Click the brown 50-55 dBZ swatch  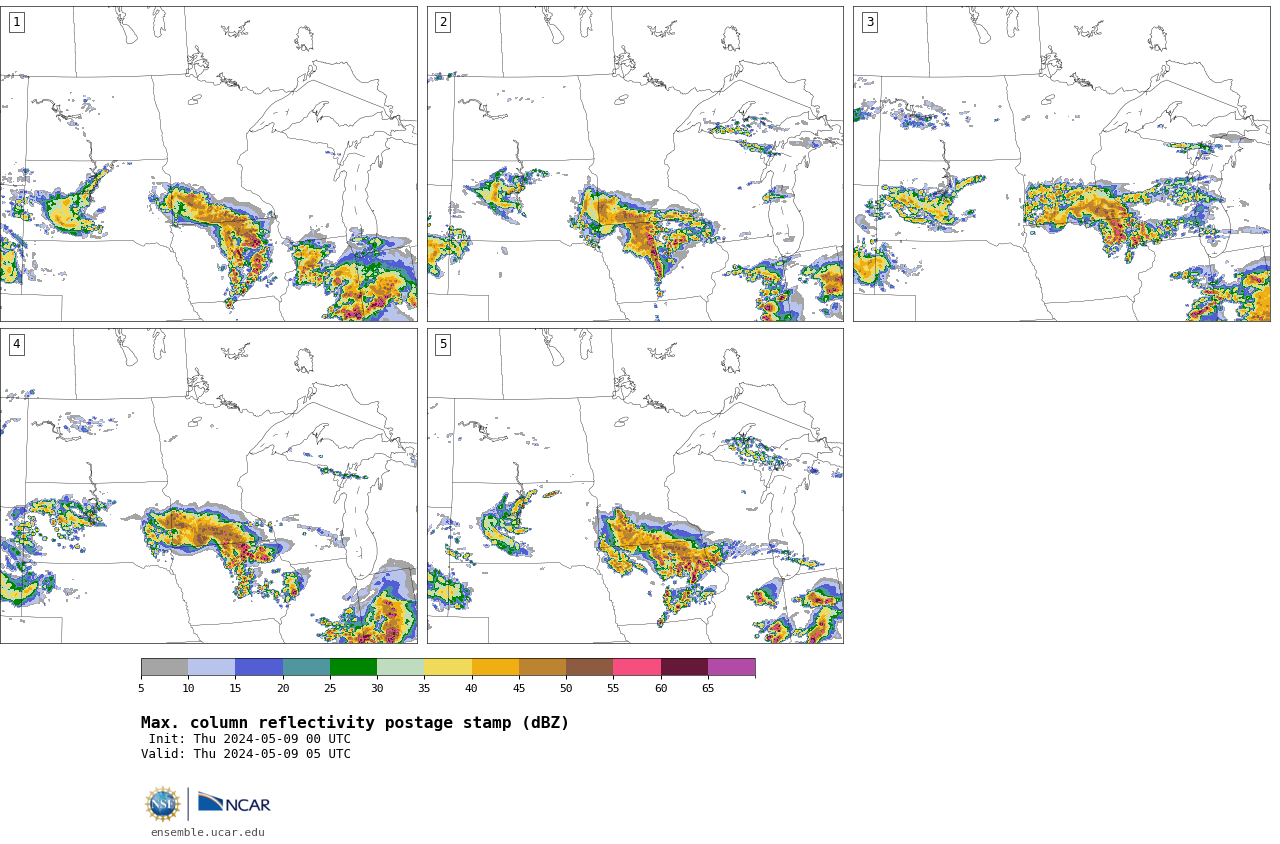pyautogui.click(x=589, y=667)
